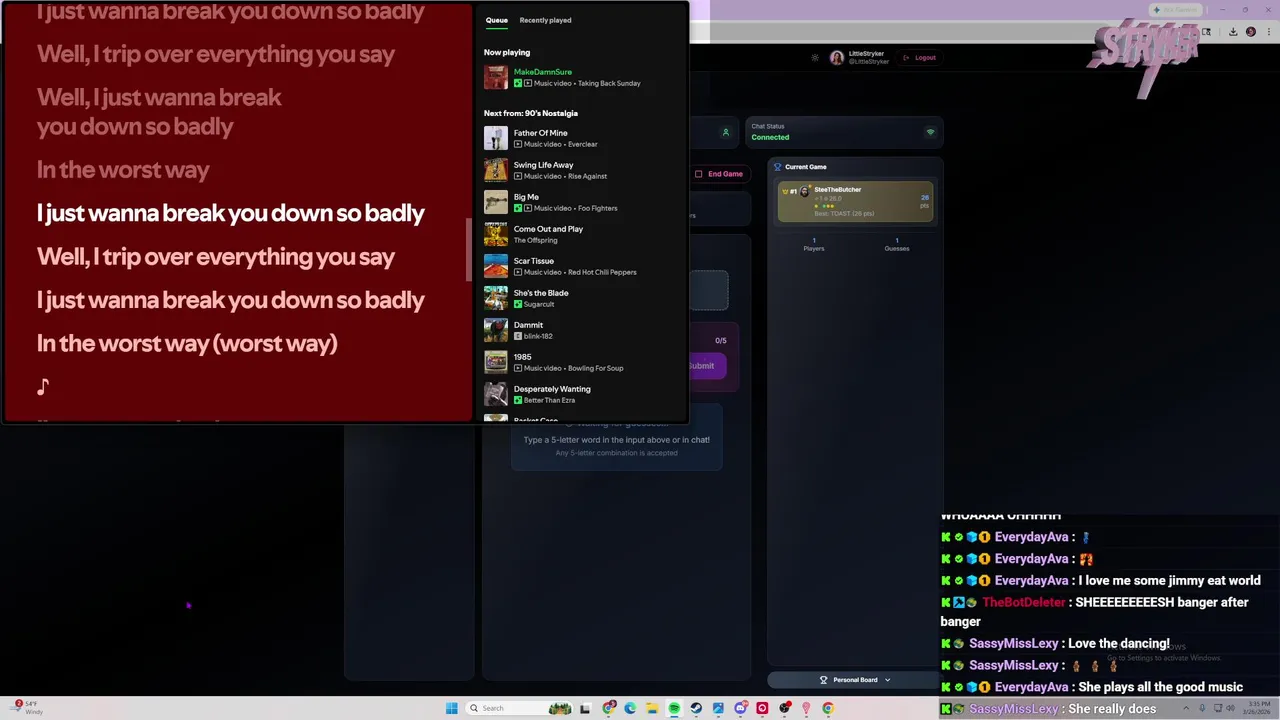Open Spotify from the taskbar
Image resolution: width=1280 pixels, height=720 pixels.
coord(674,708)
